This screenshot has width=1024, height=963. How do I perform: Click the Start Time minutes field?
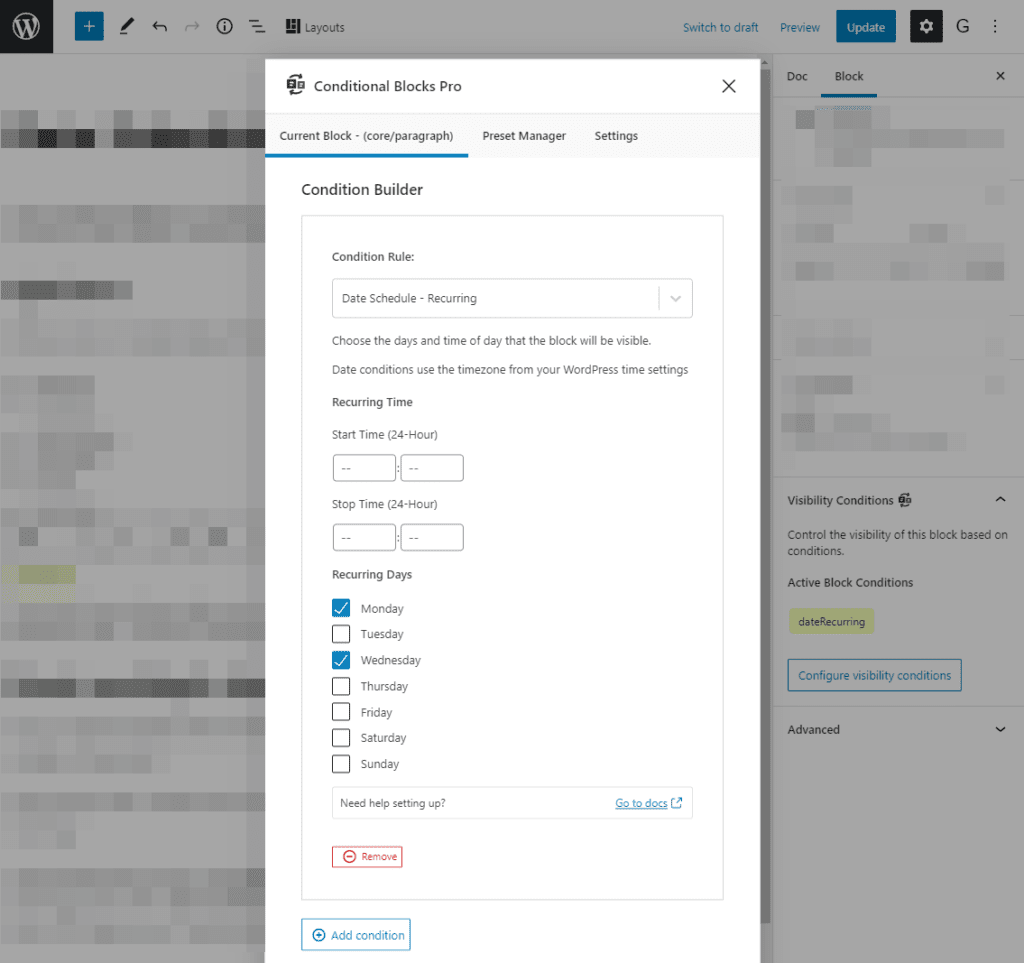pyautogui.click(x=432, y=468)
